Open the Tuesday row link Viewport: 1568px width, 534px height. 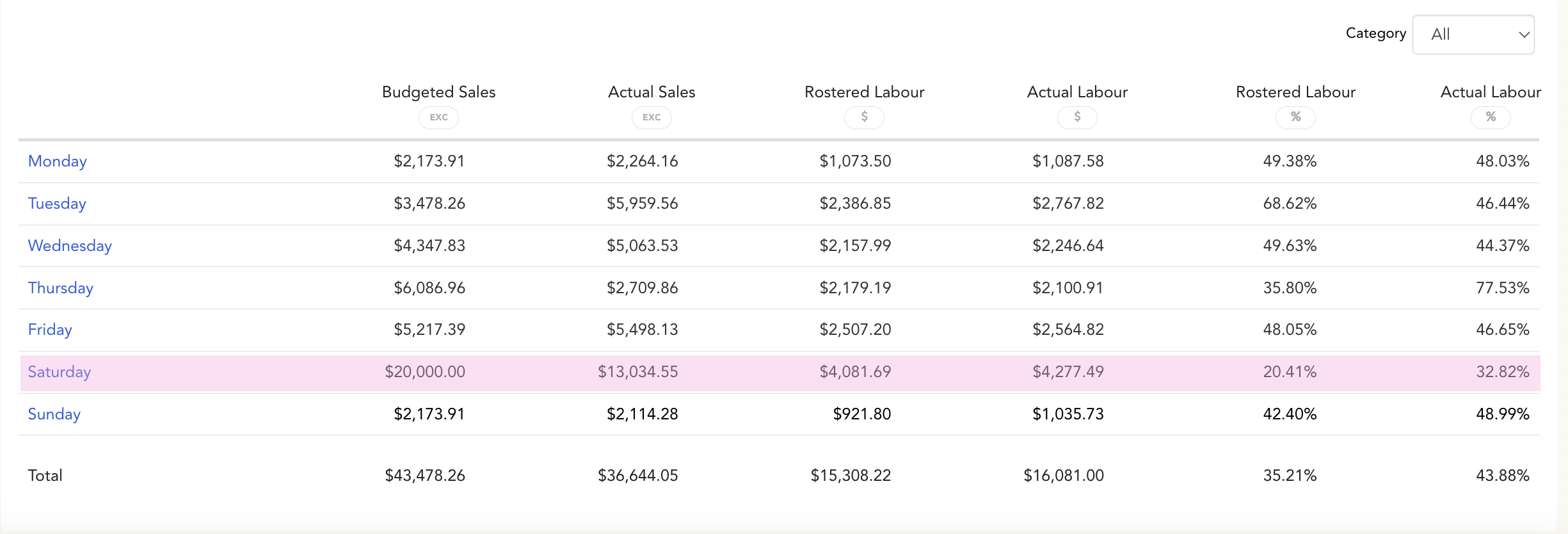57,204
